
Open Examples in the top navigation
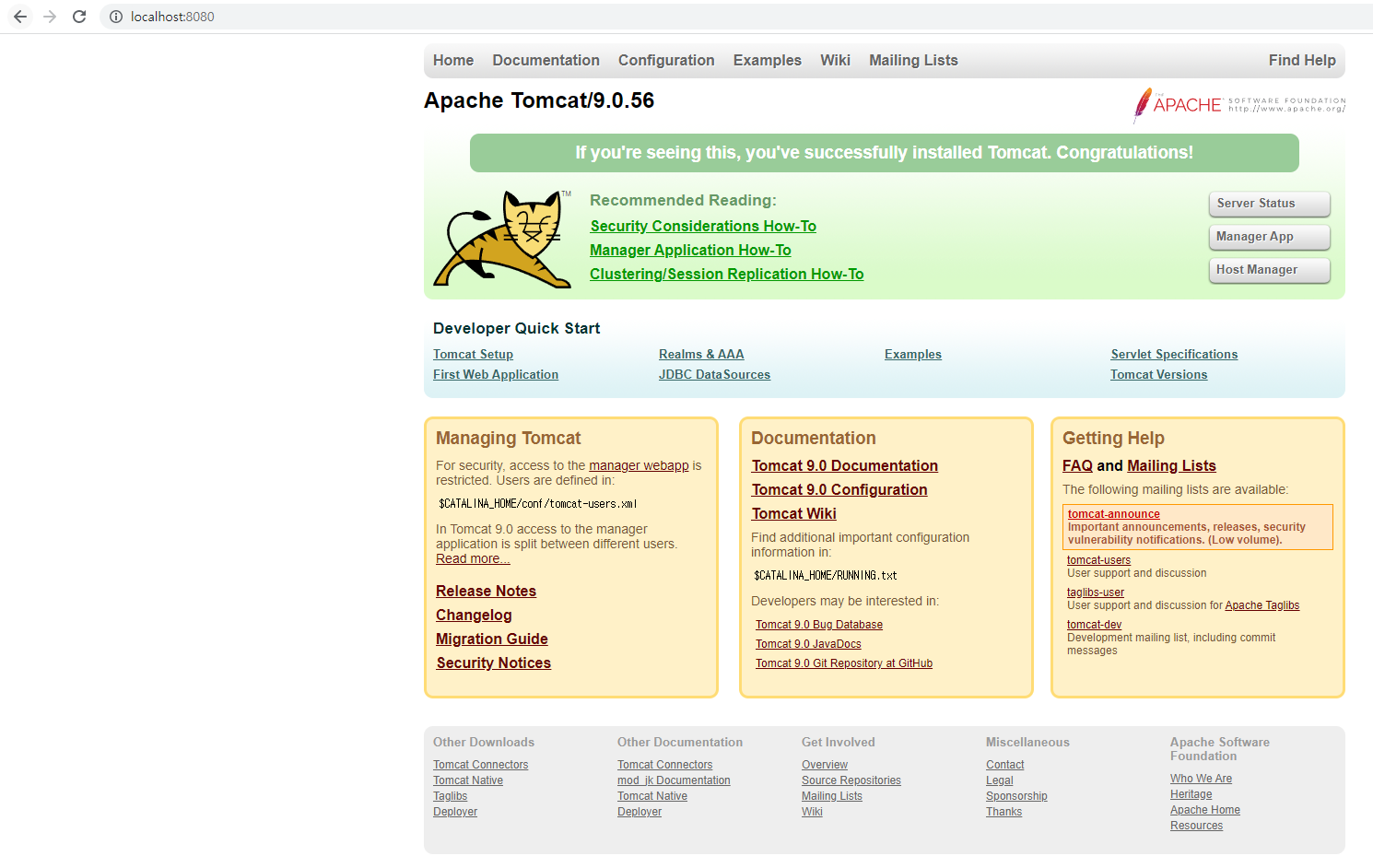(x=768, y=60)
